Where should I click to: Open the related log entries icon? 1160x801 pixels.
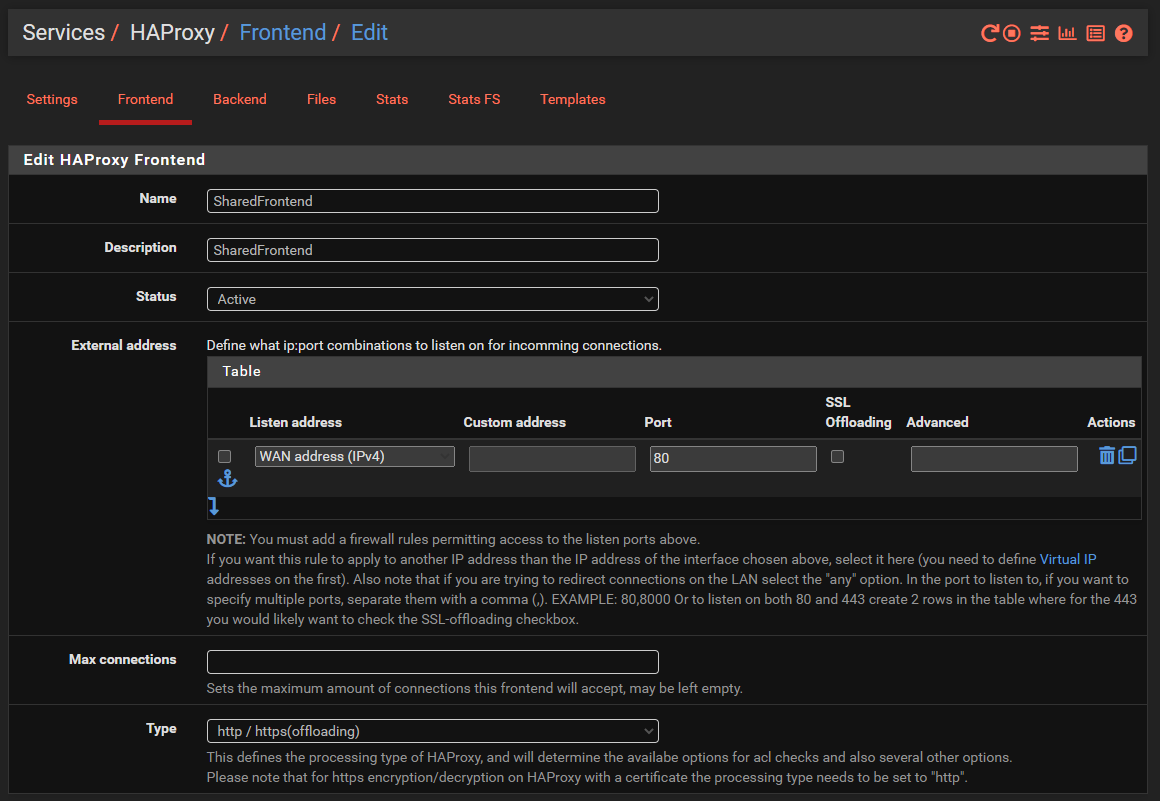click(1096, 33)
